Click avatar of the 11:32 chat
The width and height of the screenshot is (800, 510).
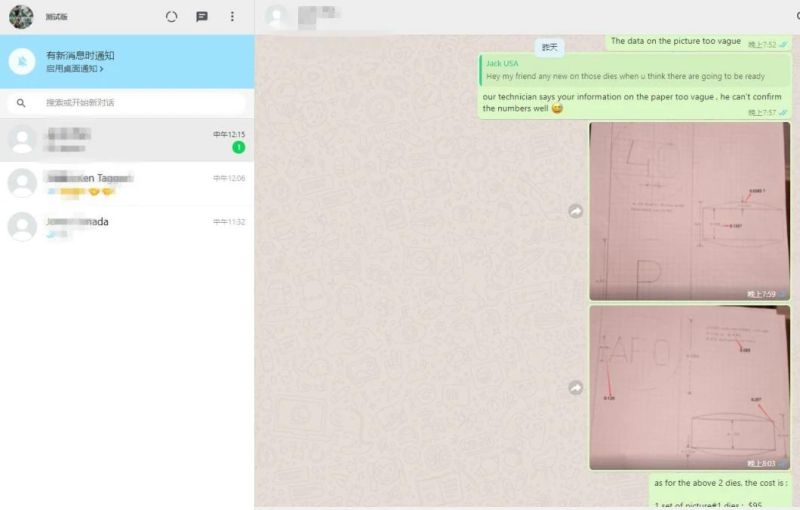coord(22,226)
